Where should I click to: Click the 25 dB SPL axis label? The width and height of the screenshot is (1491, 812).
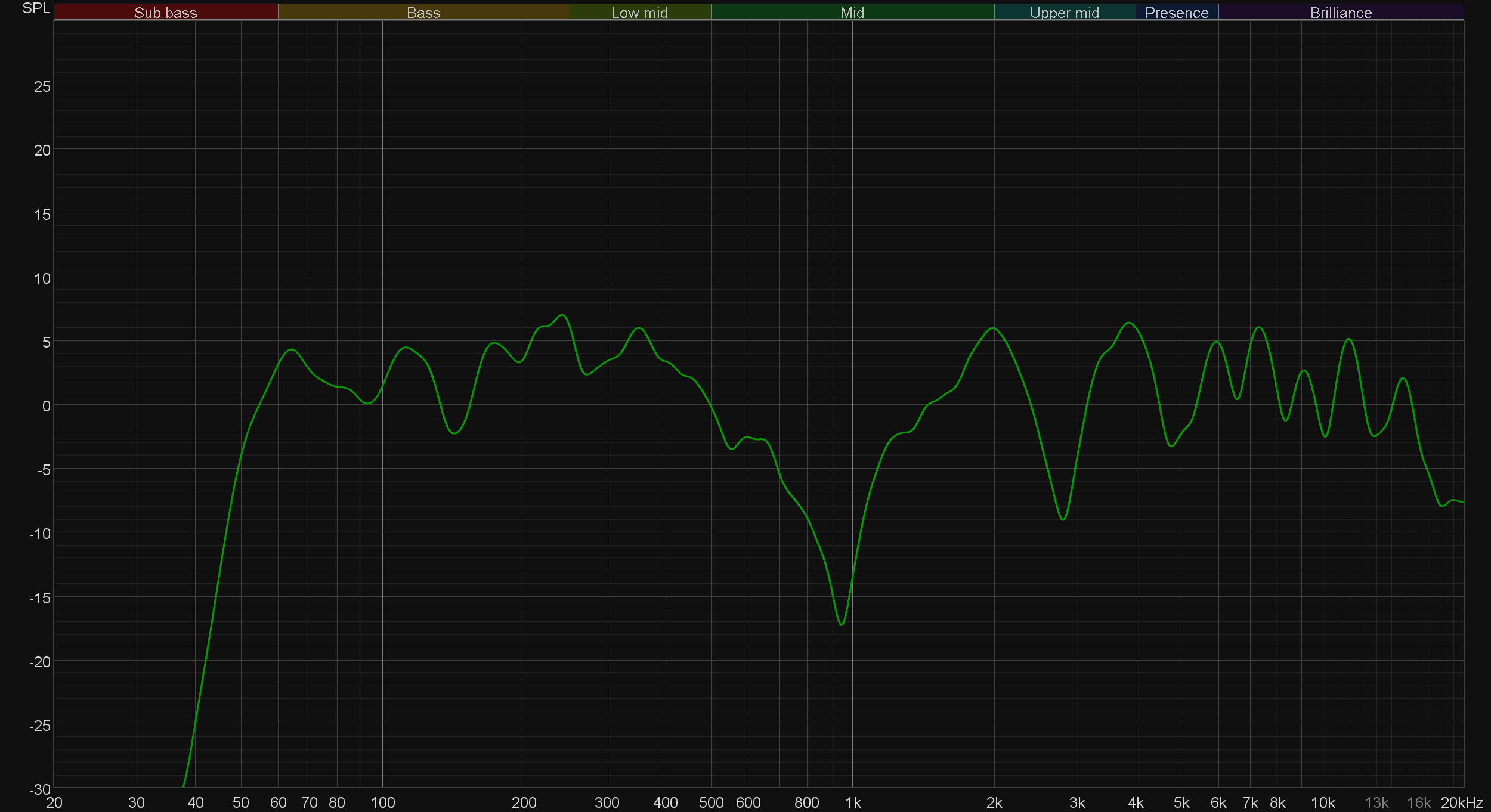click(42, 86)
